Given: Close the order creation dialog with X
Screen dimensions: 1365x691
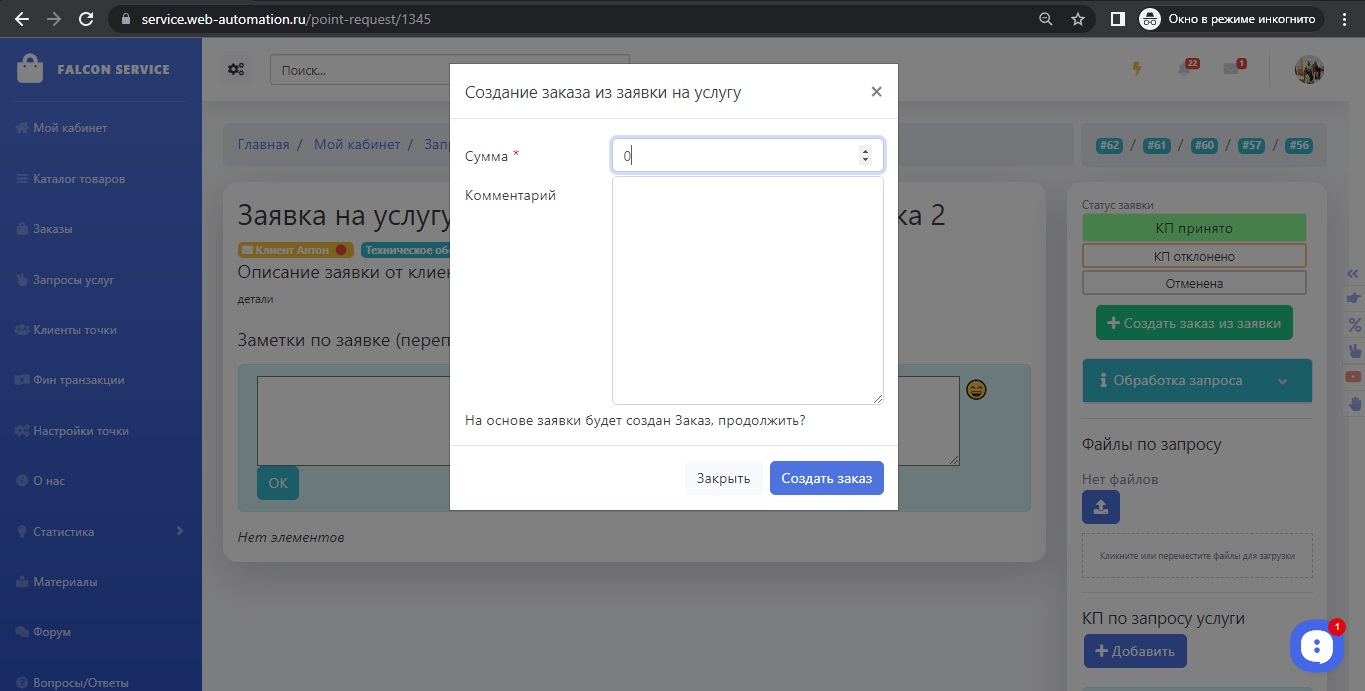Looking at the screenshot, I should [x=876, y=92].
